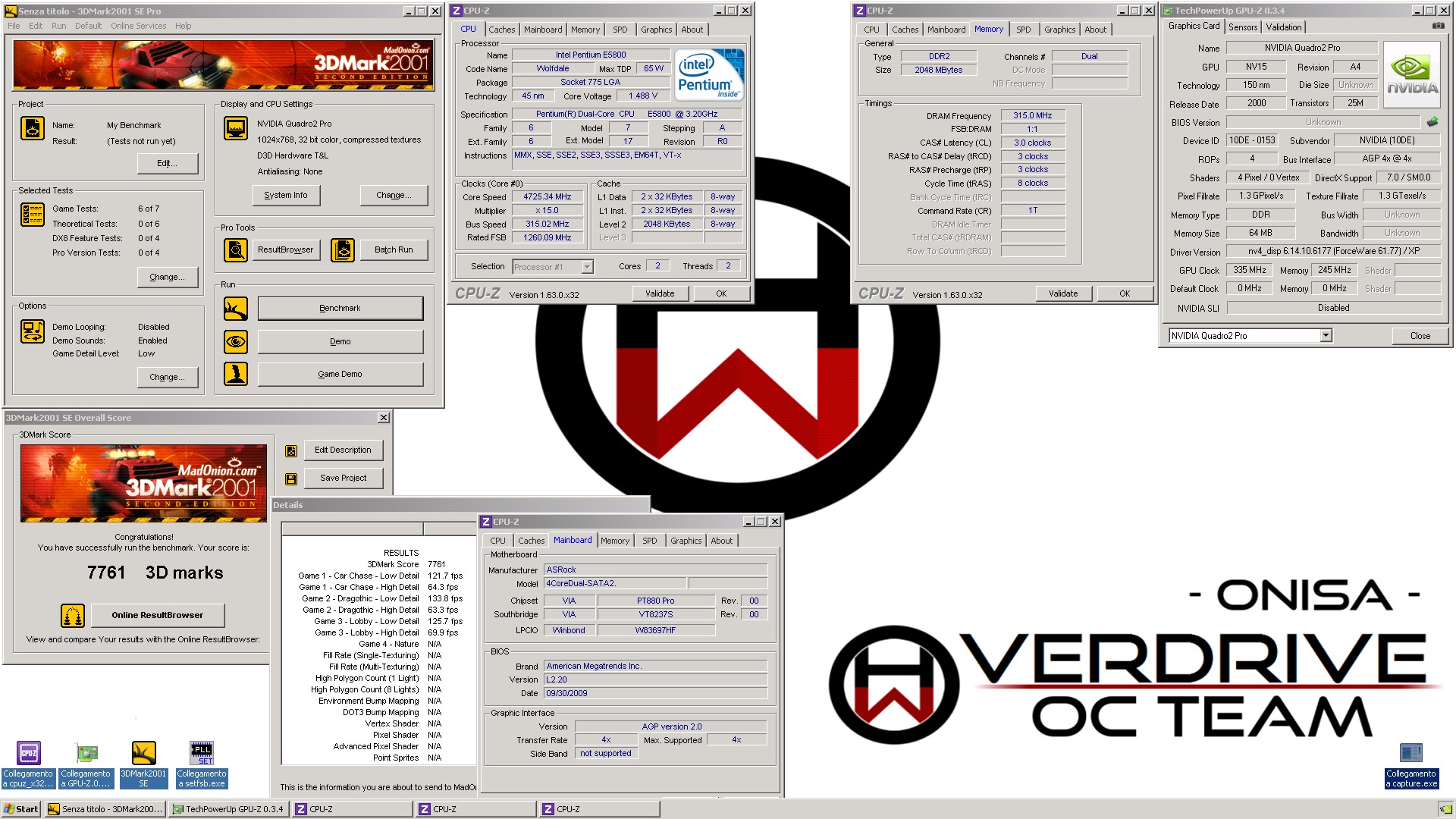This screenshot has width=1456, height=819.
Task: Click the Save Project floppy icon
Action: (291, 479)
